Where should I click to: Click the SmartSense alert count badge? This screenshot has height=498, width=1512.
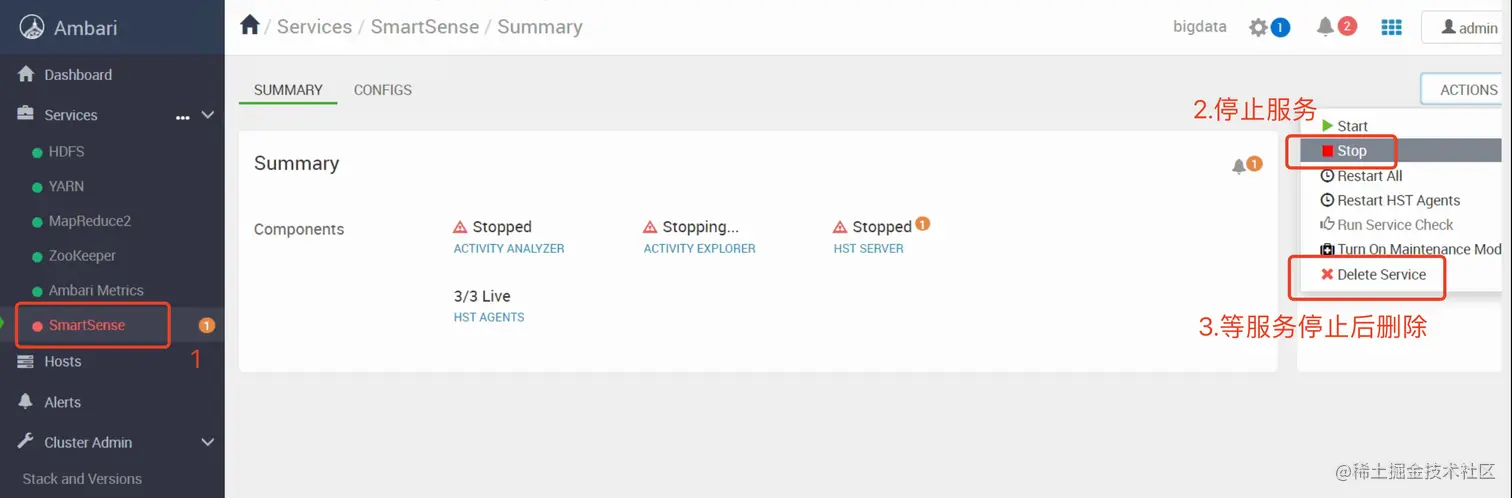[x=207, y=325]
